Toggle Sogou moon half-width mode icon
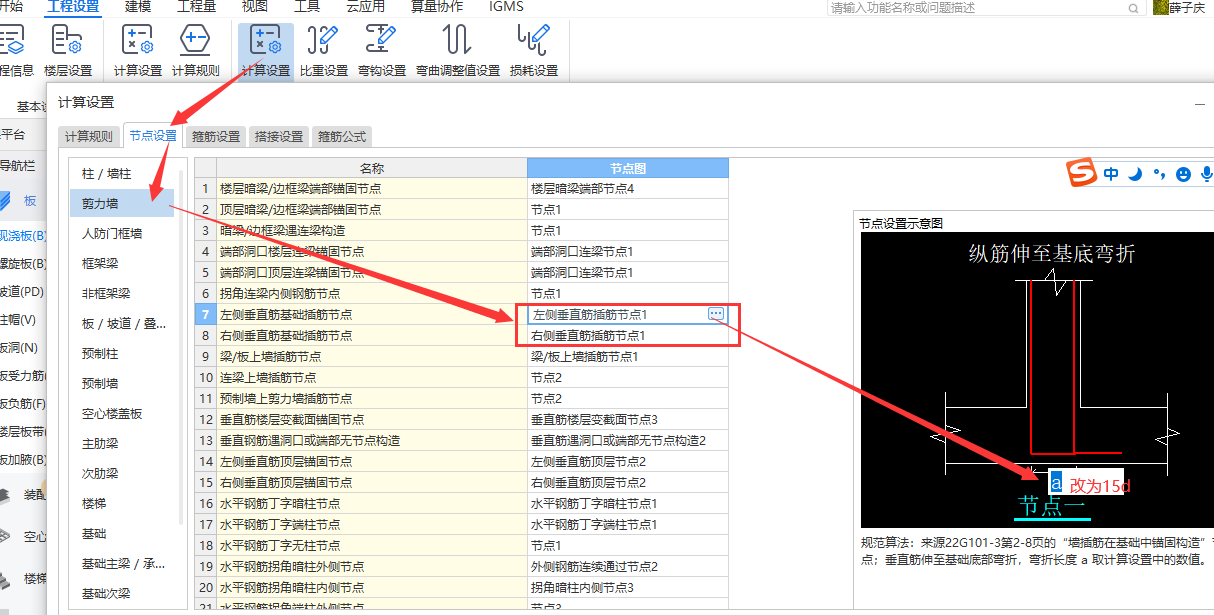 click(1135, 174)
